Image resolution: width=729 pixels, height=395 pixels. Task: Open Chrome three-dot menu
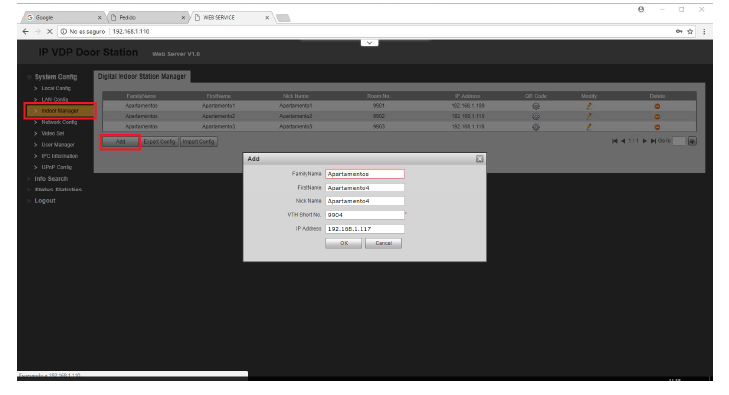tap(704, 32)
